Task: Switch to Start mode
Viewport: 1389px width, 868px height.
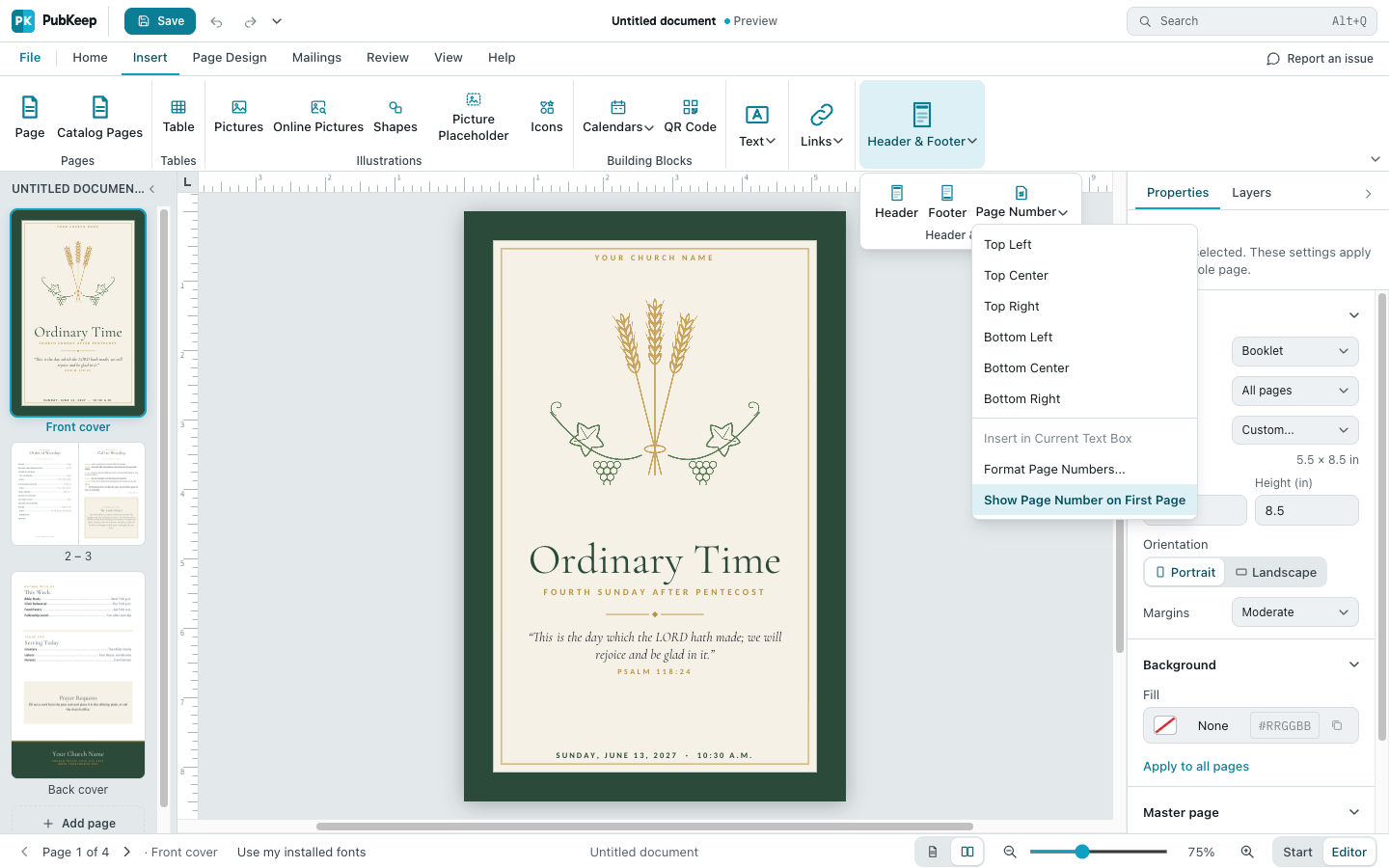Action: pos(1297,852)
